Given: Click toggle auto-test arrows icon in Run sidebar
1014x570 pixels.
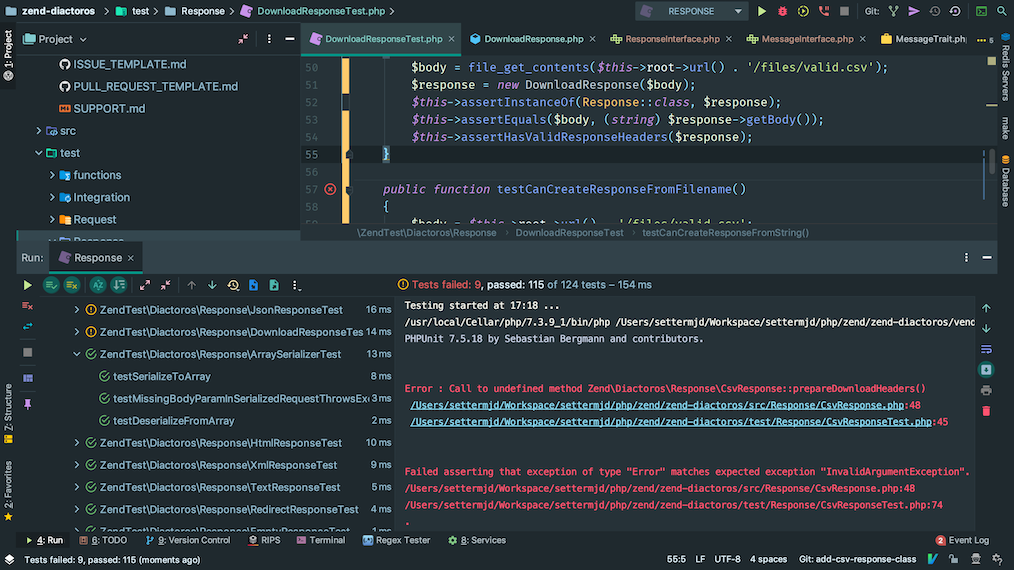Looking at the screenshot, I should coord(27,327).
